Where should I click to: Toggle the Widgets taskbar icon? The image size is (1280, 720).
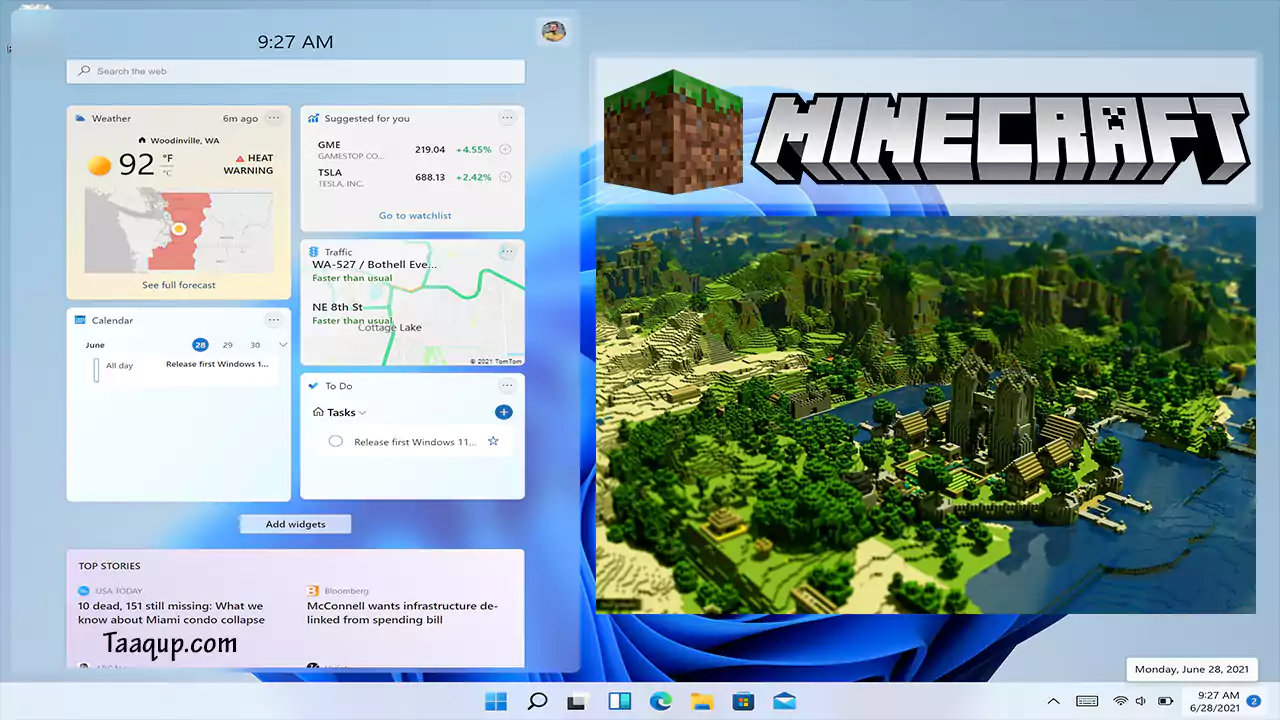pyautogui.click(x=619, y=702)
